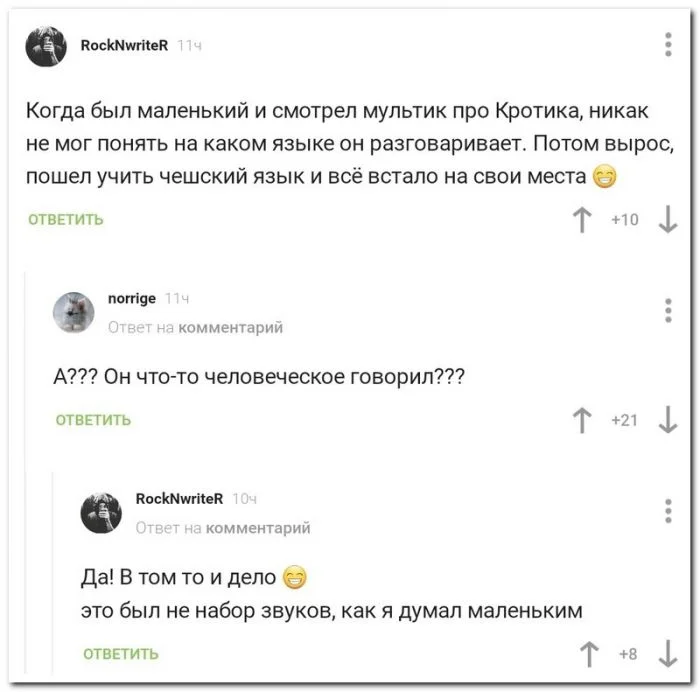Screen dimensions: 700x692
Task: Upvote the last reply with +8 rating
Action: 587,654
